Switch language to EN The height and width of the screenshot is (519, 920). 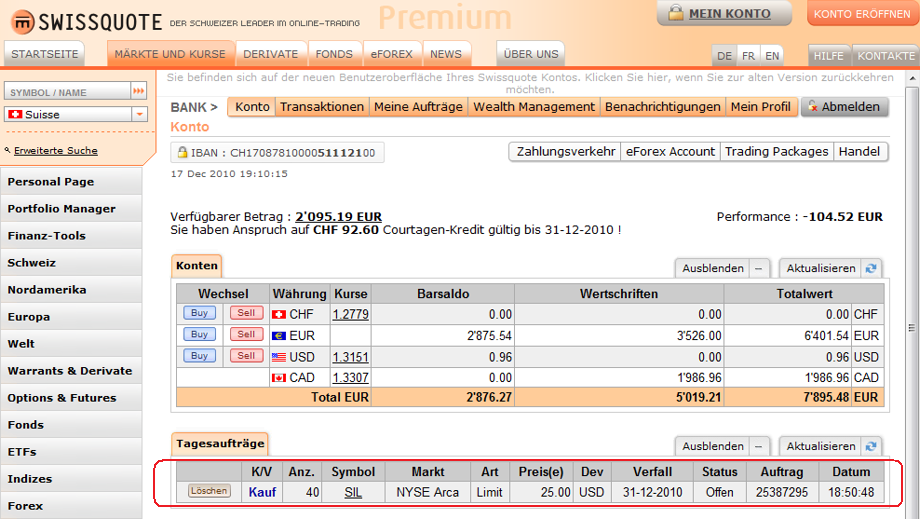click(772, 56)
